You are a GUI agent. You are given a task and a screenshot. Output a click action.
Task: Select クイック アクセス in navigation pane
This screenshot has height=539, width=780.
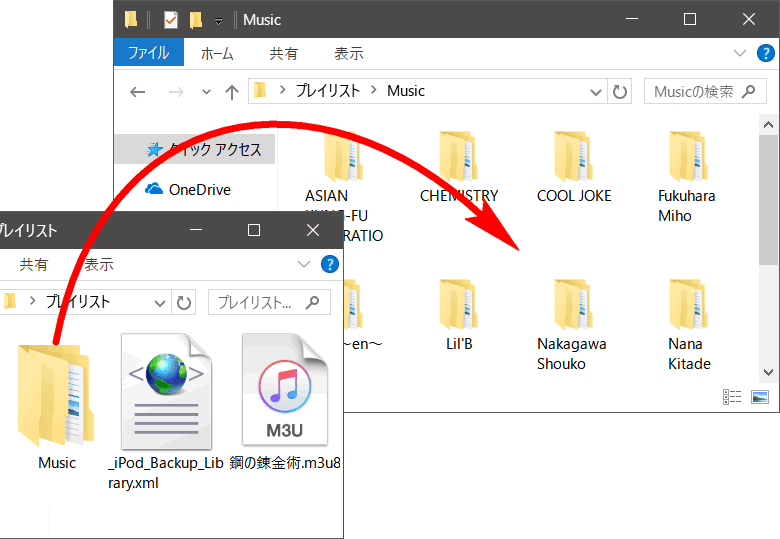tap(195, 149)
